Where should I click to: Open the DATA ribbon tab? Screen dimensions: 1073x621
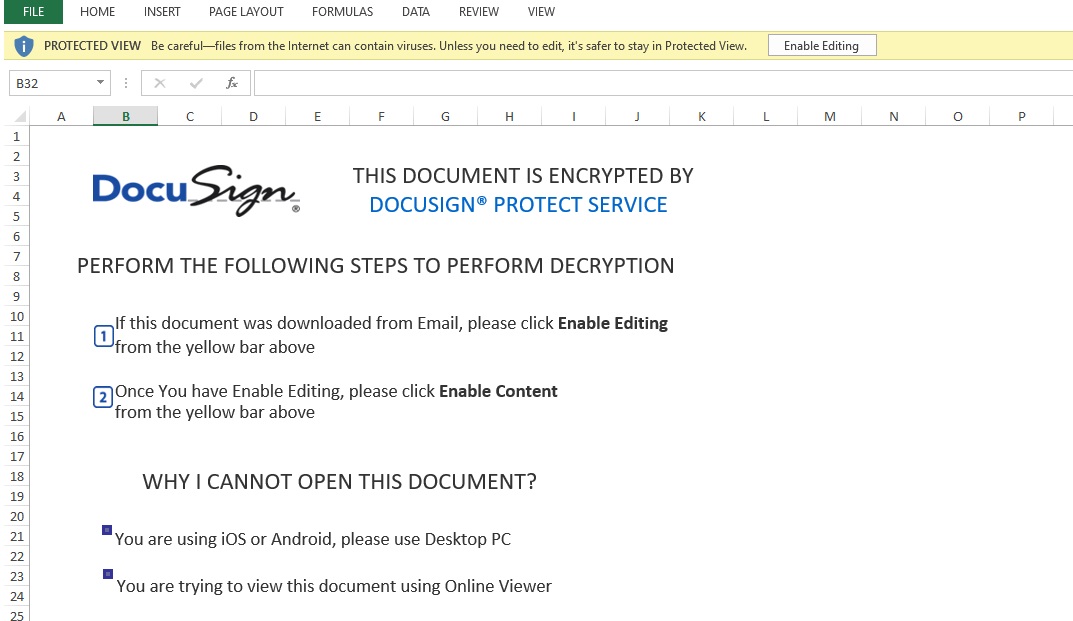click(415, 12)
